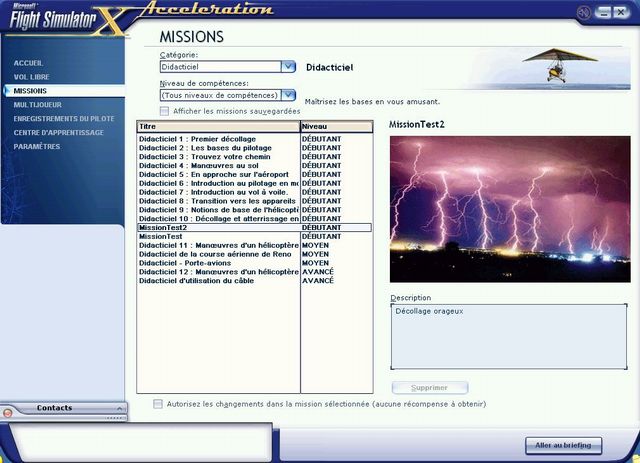Select Didacticiel 9 : Notions de base de l'hélicoptère
Viewport: 640px width, 463px height.
[x=255, y=210]
